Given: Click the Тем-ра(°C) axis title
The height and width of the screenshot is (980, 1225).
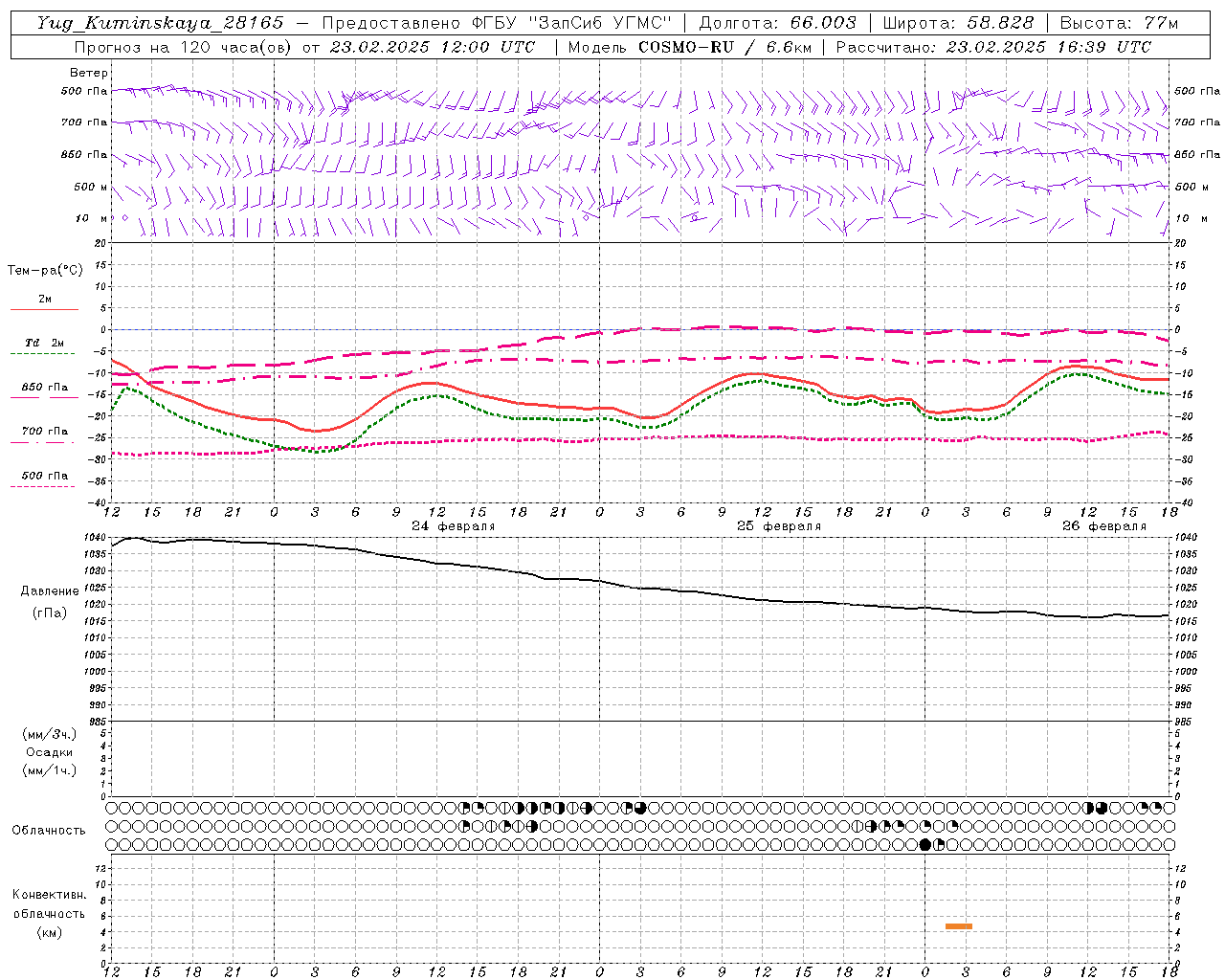Looking at the screenshot, I should [x=45, y=271].
